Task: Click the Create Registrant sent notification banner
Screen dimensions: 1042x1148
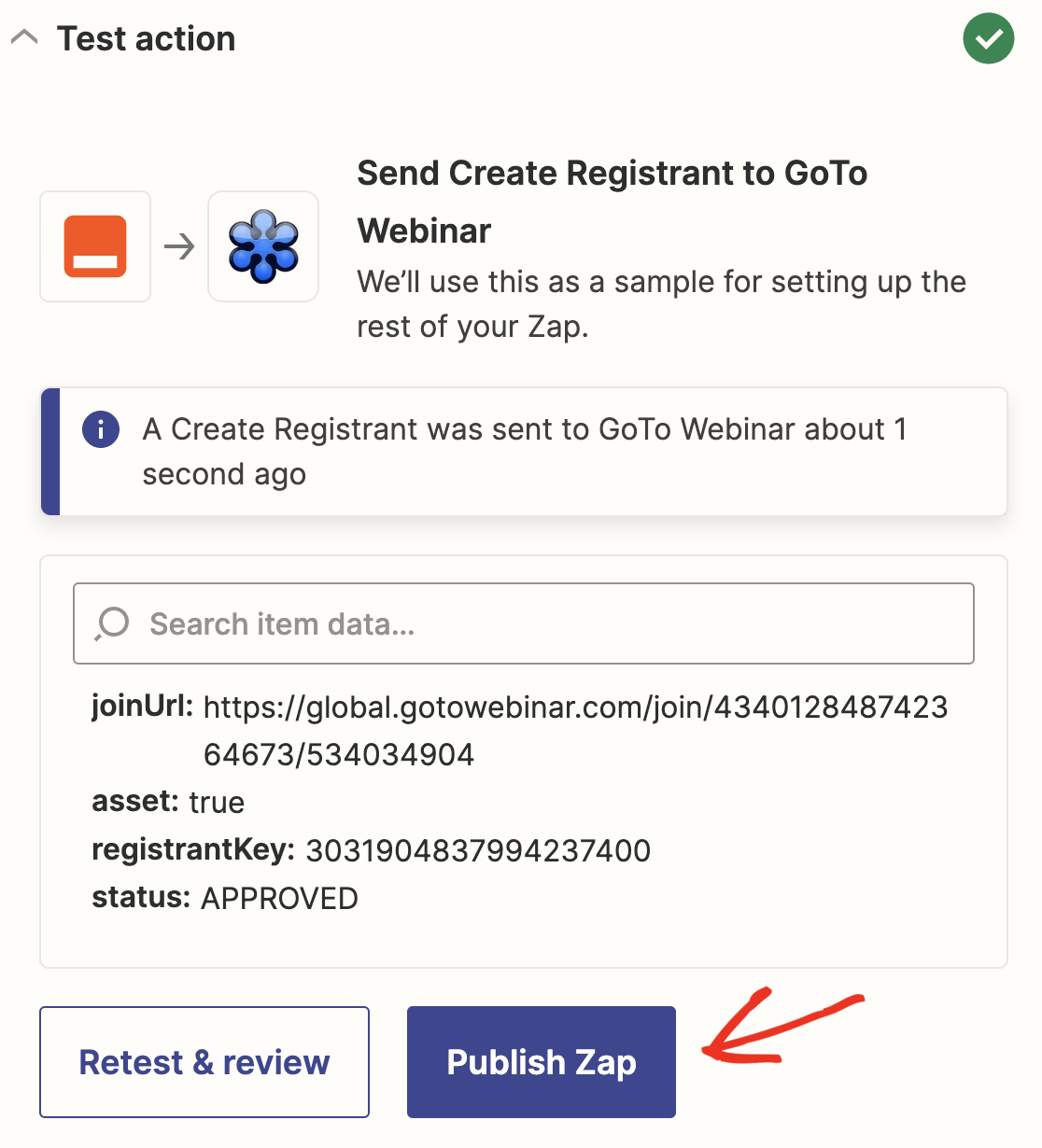Action: (x=524, y=452)
